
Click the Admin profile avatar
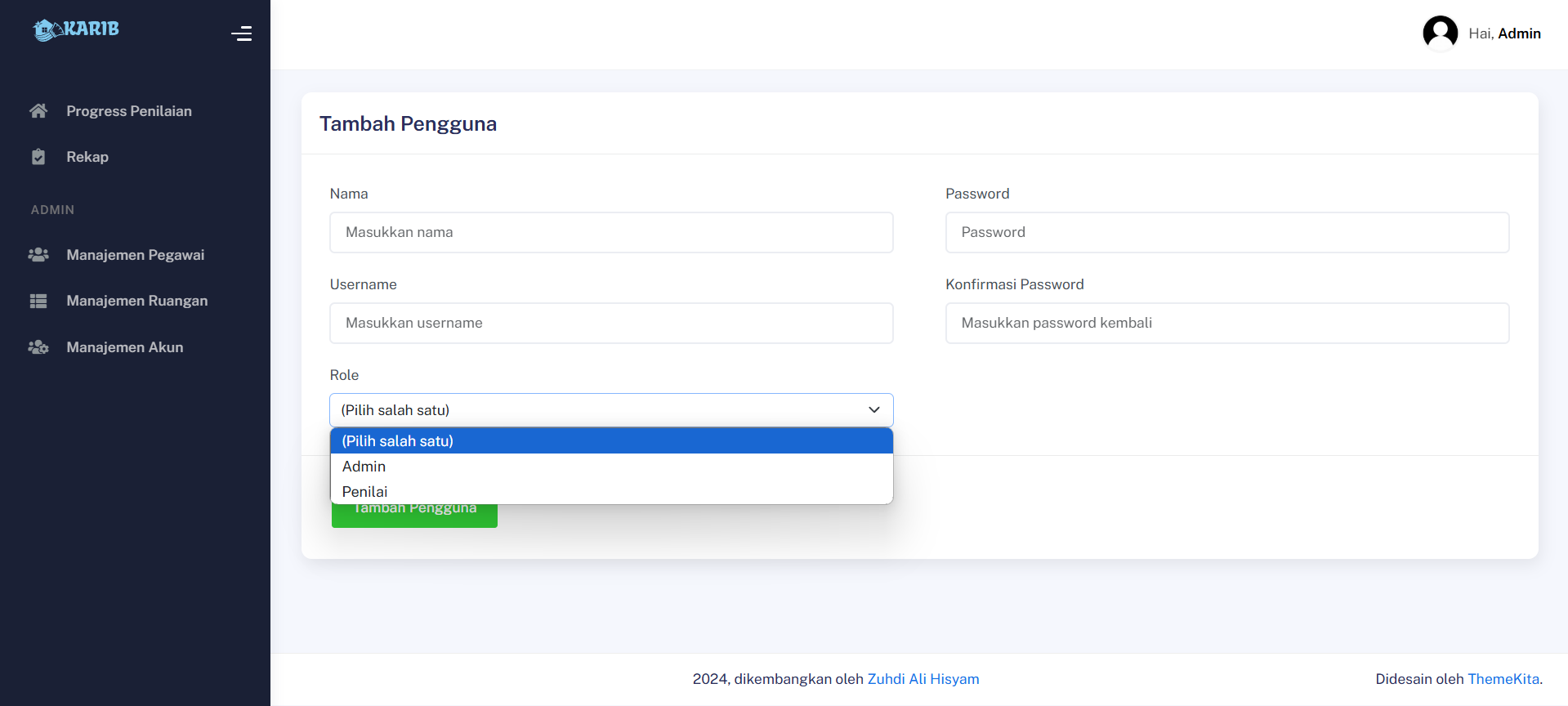(x=1440, y=34)
